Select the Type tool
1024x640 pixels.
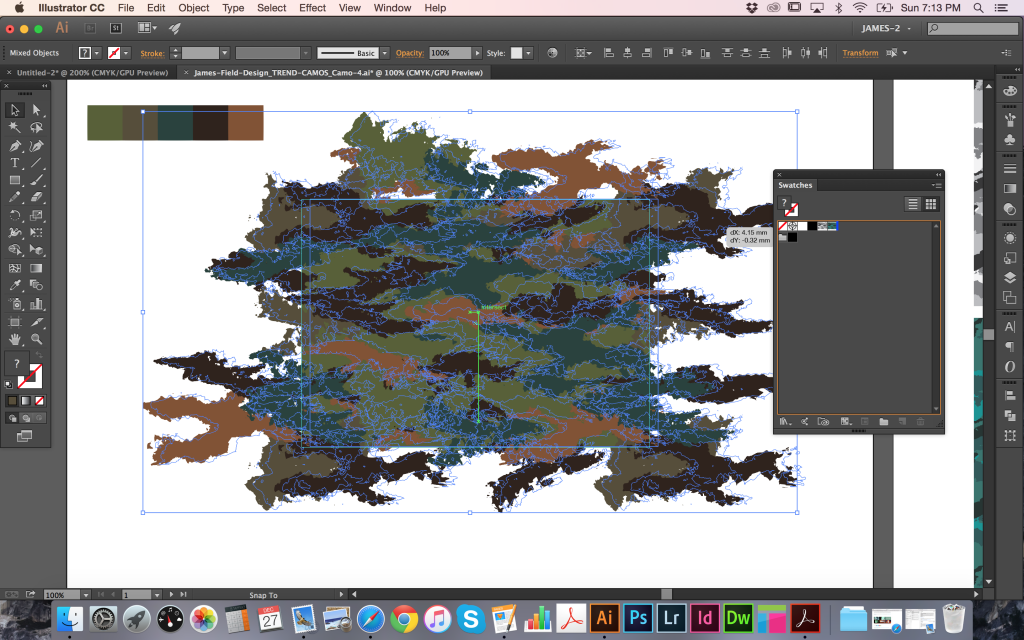click(x=15, y=162)
